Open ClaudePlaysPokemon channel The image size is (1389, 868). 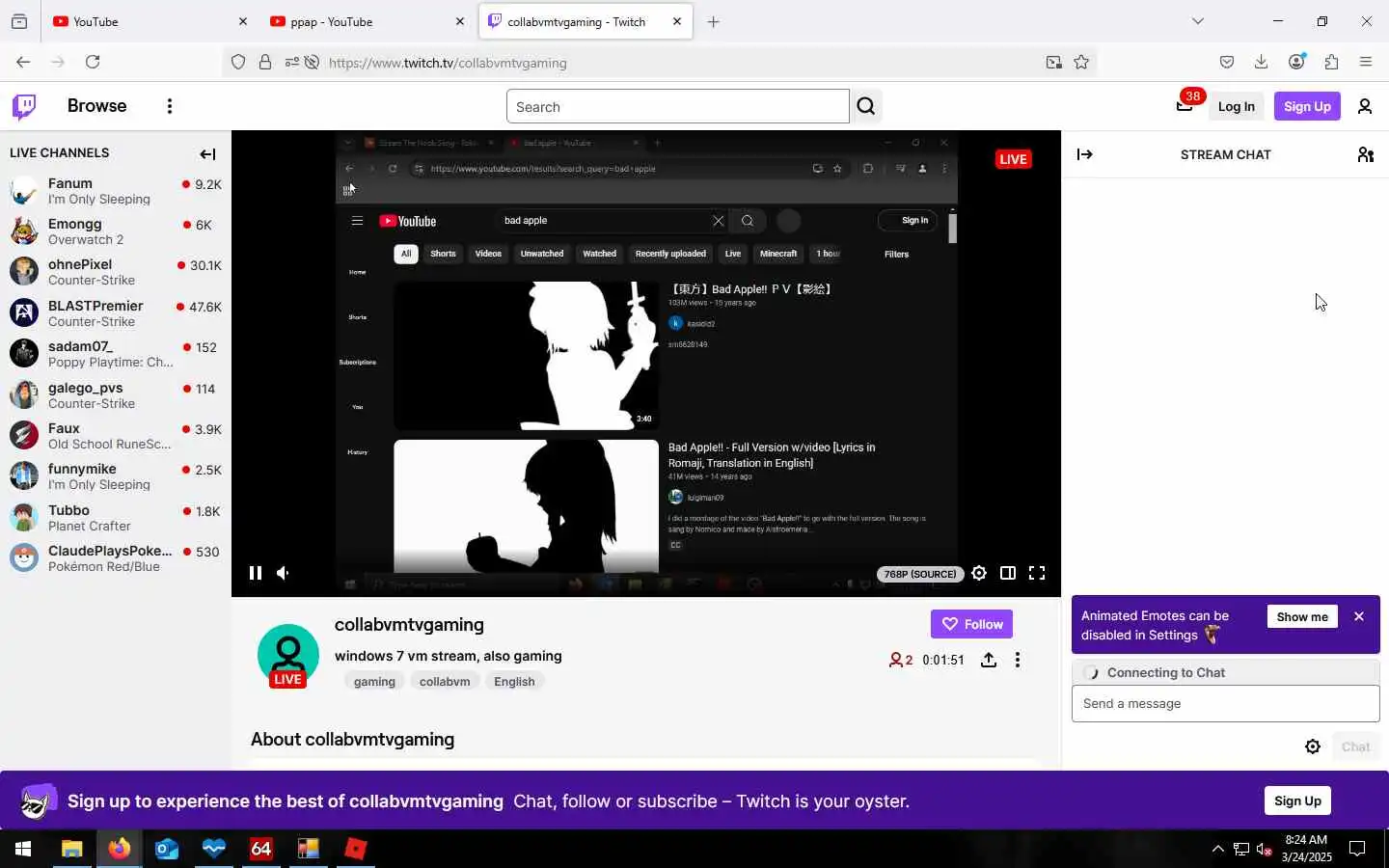116,558
